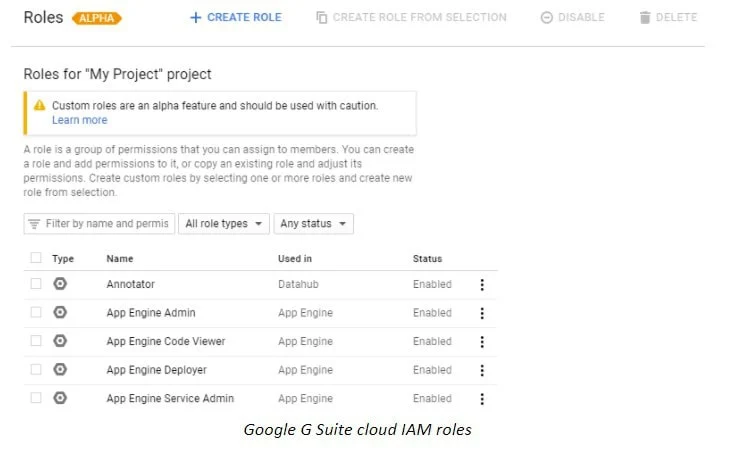
Task: Open the Any status dropdown
Action: tap(313, 224)
